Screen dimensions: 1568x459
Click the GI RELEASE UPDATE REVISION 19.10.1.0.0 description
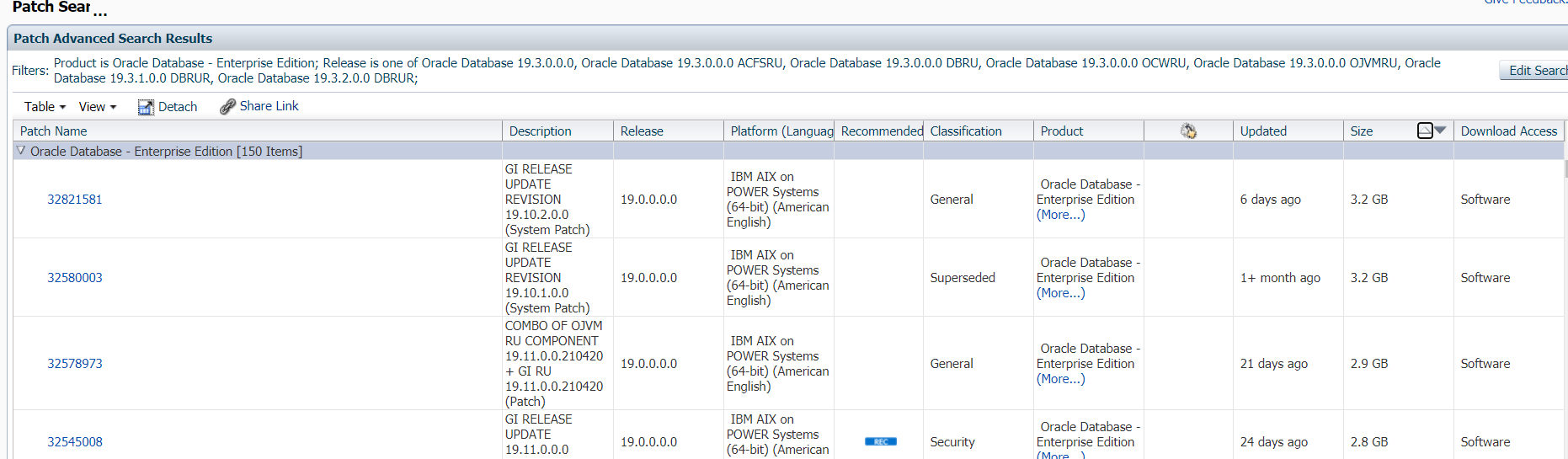[x=547, y=278]
